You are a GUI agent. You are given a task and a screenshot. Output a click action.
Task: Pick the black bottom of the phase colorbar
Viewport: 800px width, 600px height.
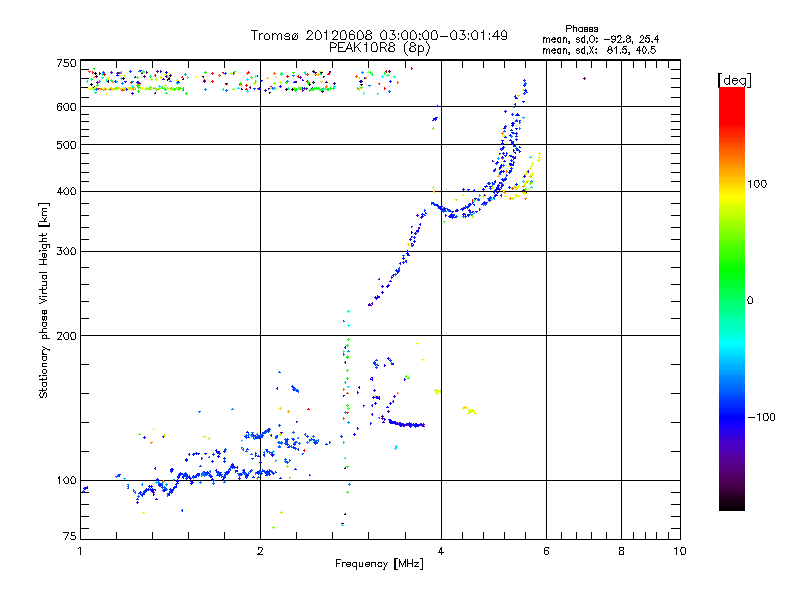(732, 505)
